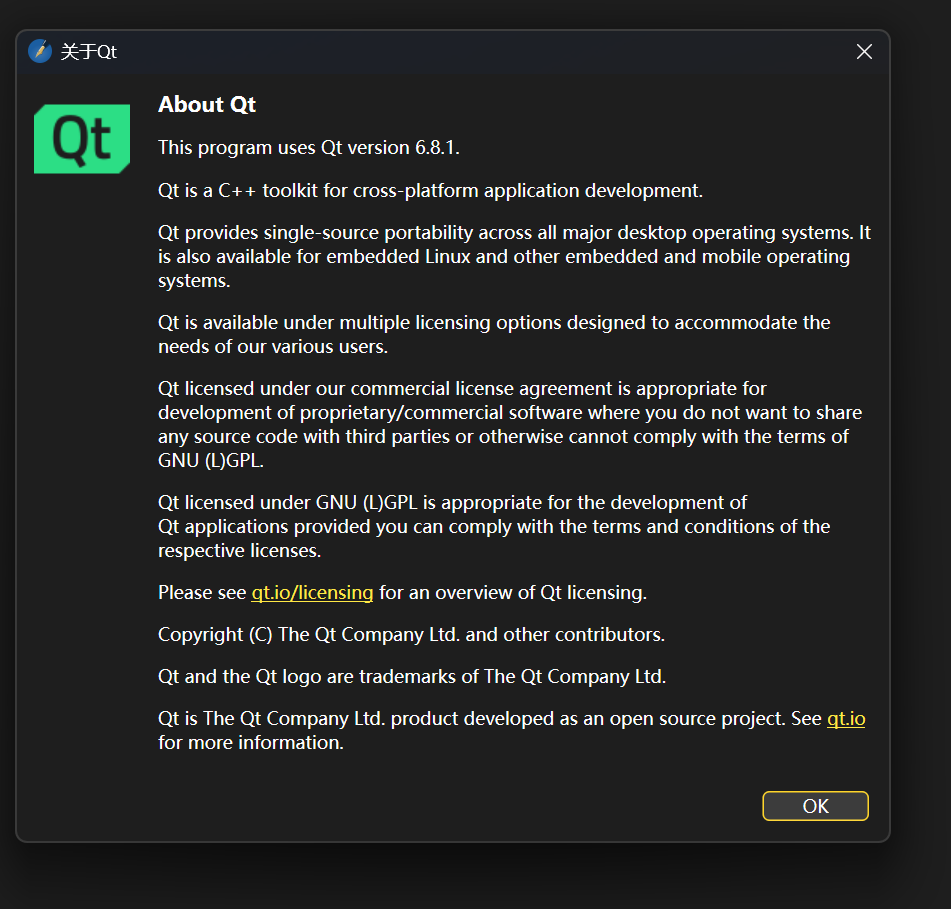Click the commercial license agreement paragraph
Image resolution: width=951 pixels, height=909 pixels.
[x=509, y=424]
